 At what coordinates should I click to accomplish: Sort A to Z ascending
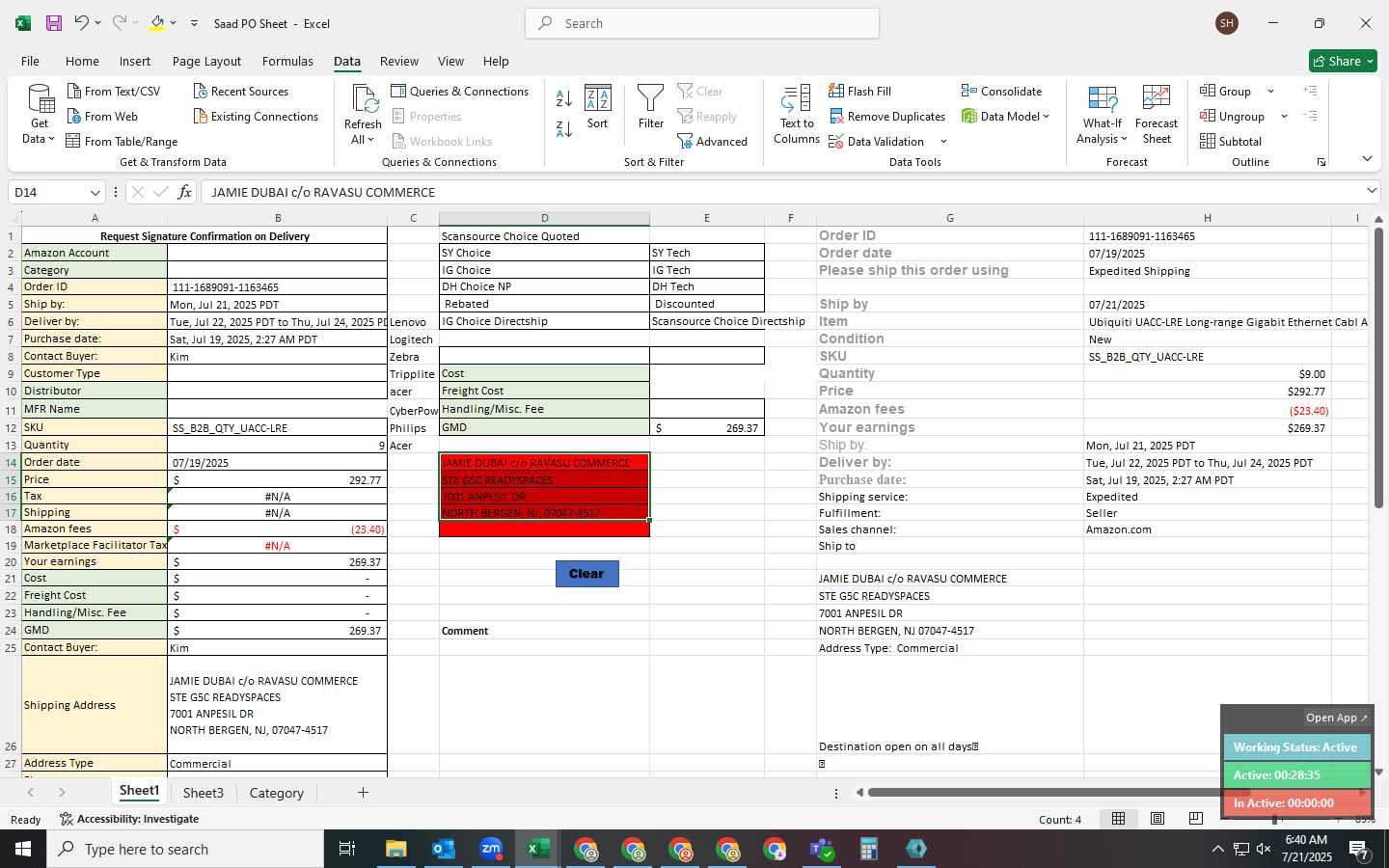pyautogui.click(x=564, y=97)
